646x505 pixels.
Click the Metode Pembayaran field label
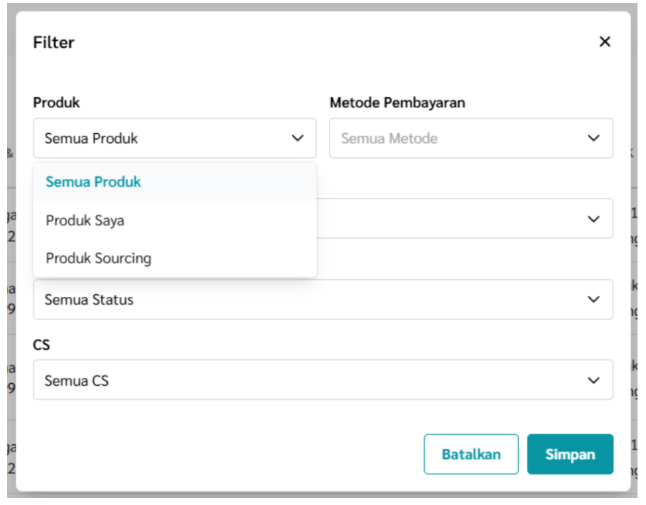pyautogui.click(x=398, y=103)
